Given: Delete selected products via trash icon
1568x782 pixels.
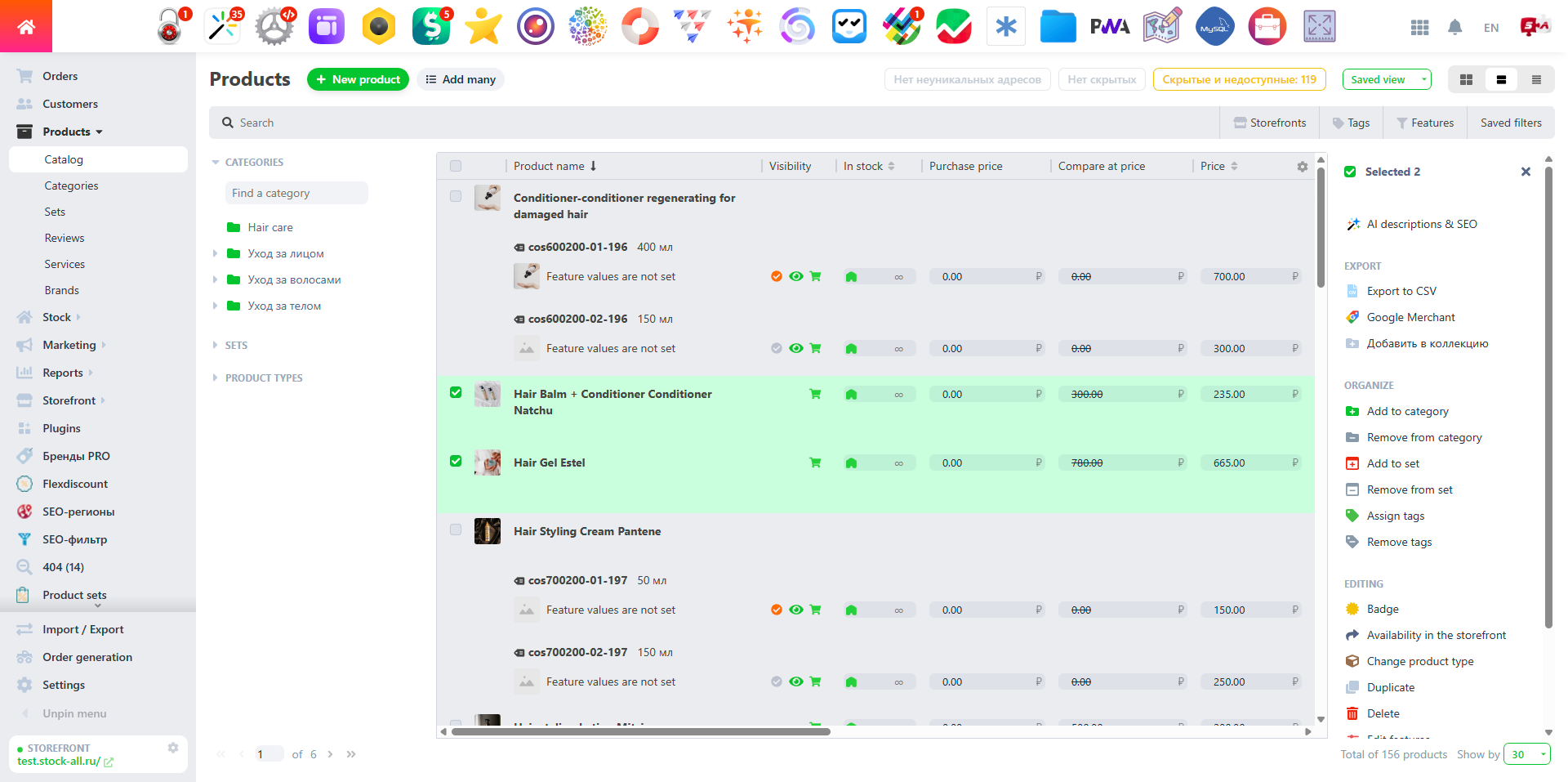Looking at the screenshot, I should point(1353,713).
